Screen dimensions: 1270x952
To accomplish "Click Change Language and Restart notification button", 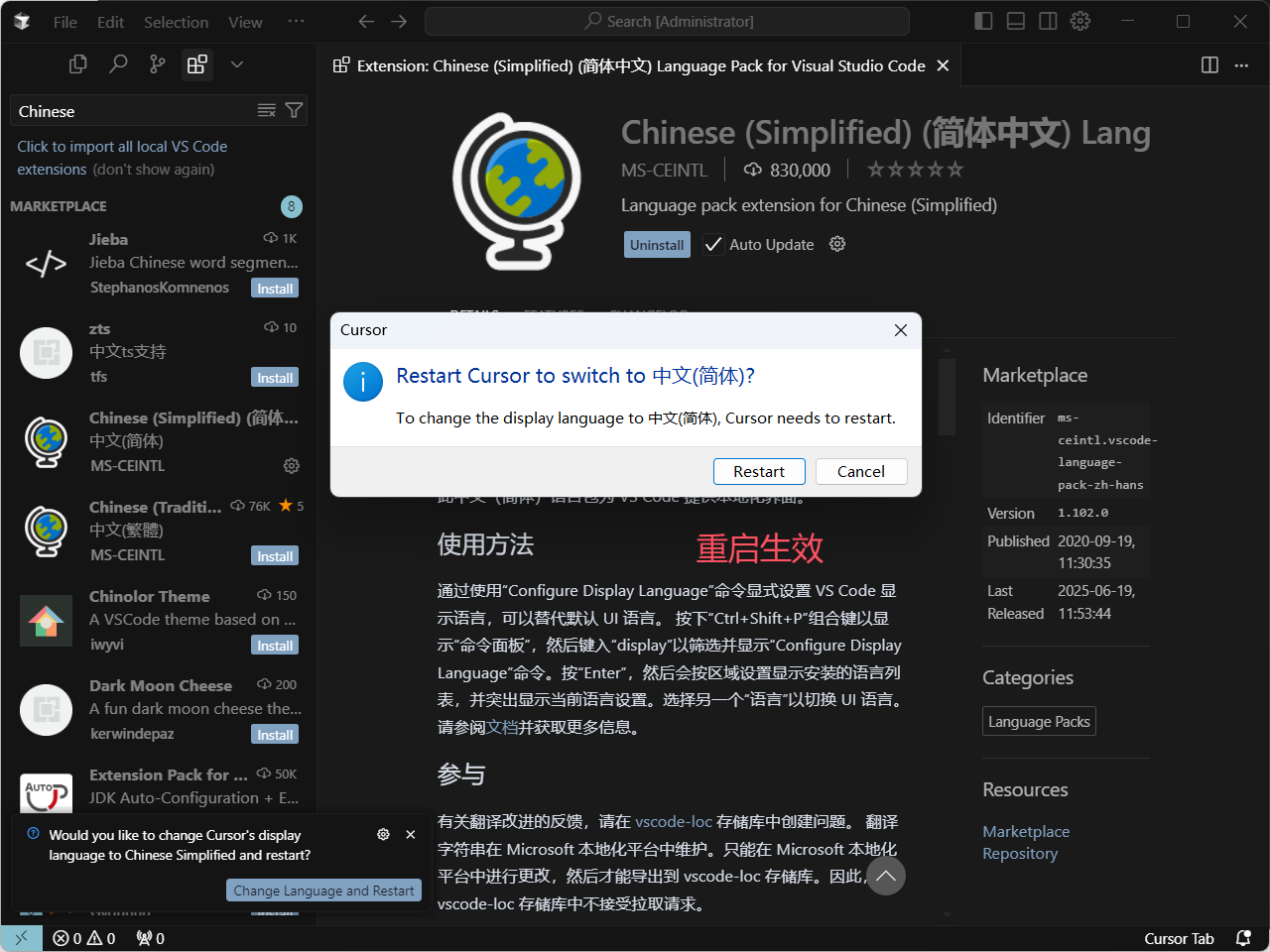I will [x=323, y=891].
